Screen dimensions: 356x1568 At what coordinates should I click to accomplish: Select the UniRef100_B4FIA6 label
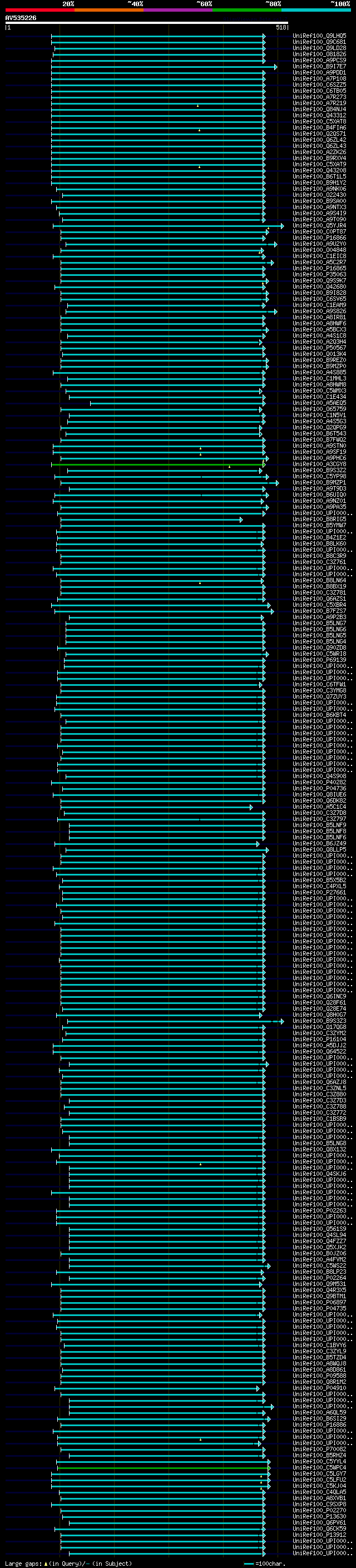[x=319, y=128]
